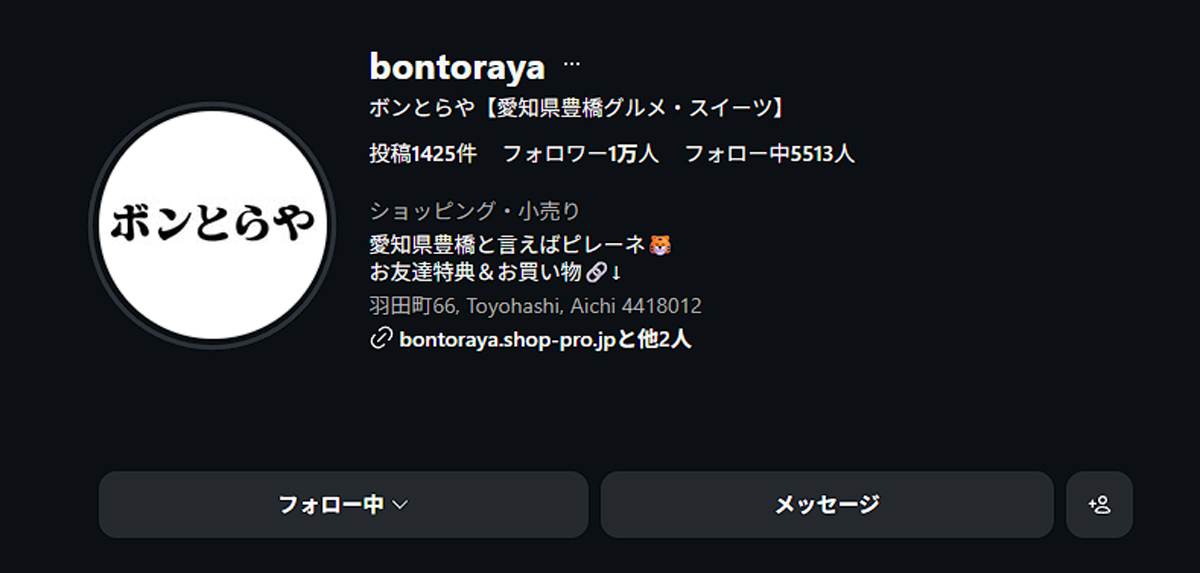
Task: Click the メッセージ button
Action: pyautogui.click(x=827, y=505)
